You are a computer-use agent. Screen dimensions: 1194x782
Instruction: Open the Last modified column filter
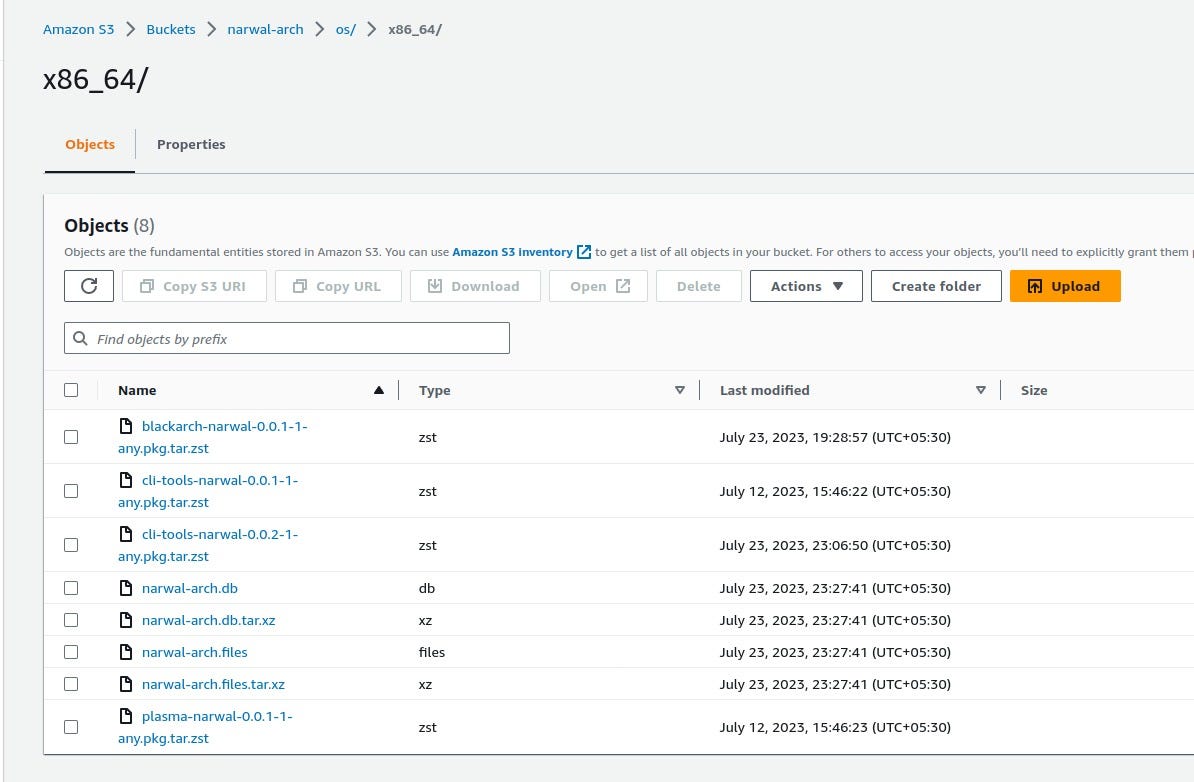tap(981, 390)
